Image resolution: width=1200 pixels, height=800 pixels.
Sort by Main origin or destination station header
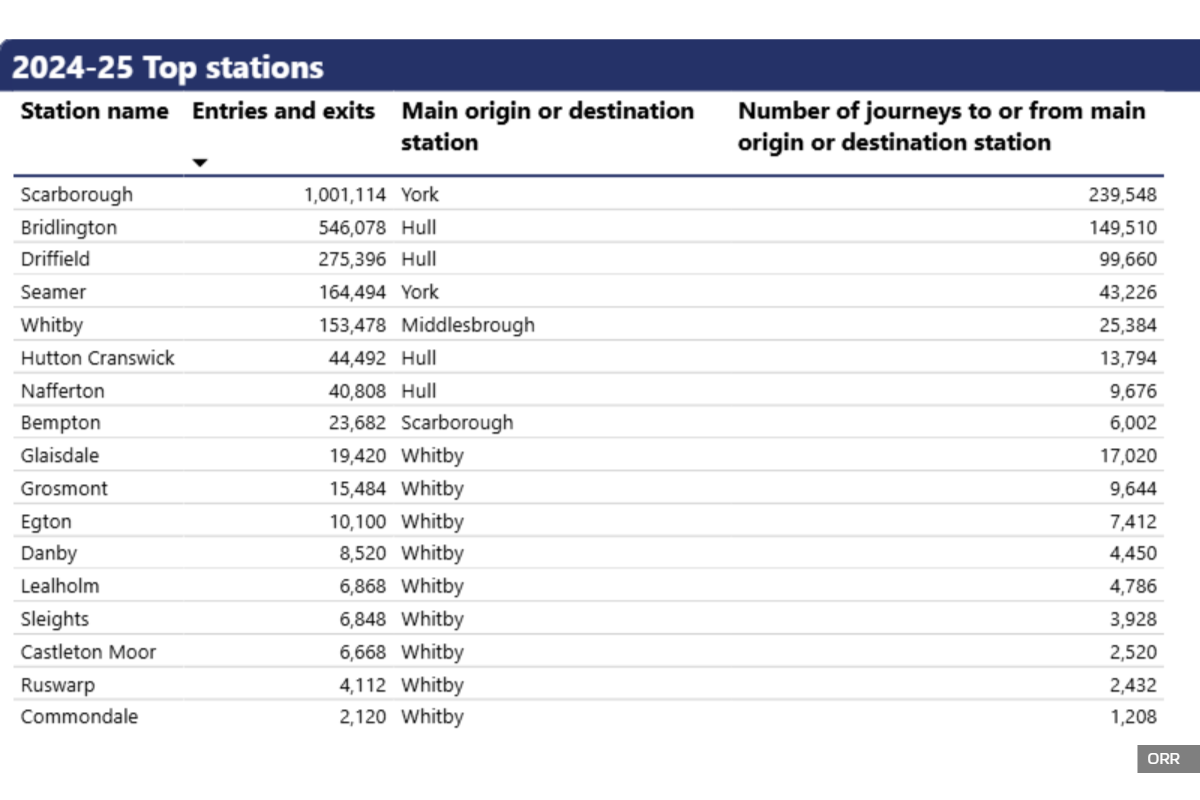coord(547,126)
